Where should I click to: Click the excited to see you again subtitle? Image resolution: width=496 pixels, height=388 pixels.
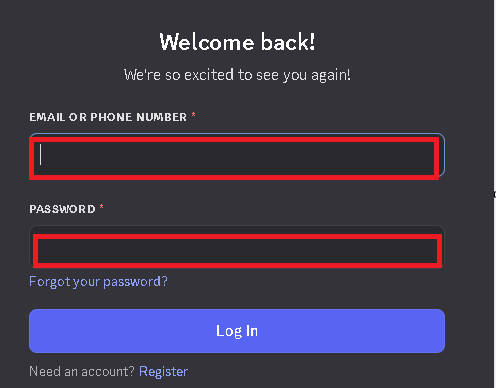point(237,75)
